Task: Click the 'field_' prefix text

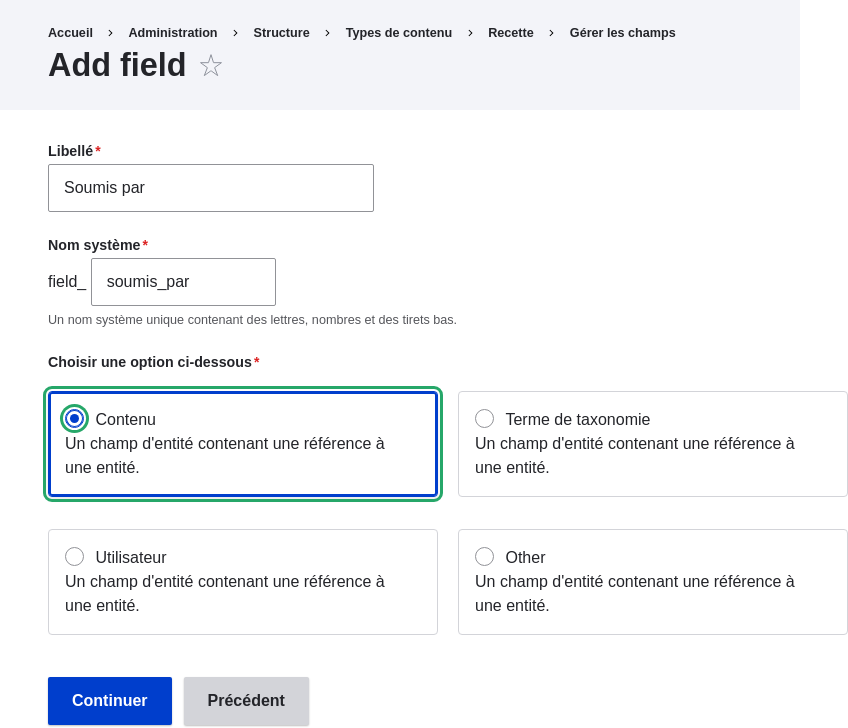Action: (67, 282)
